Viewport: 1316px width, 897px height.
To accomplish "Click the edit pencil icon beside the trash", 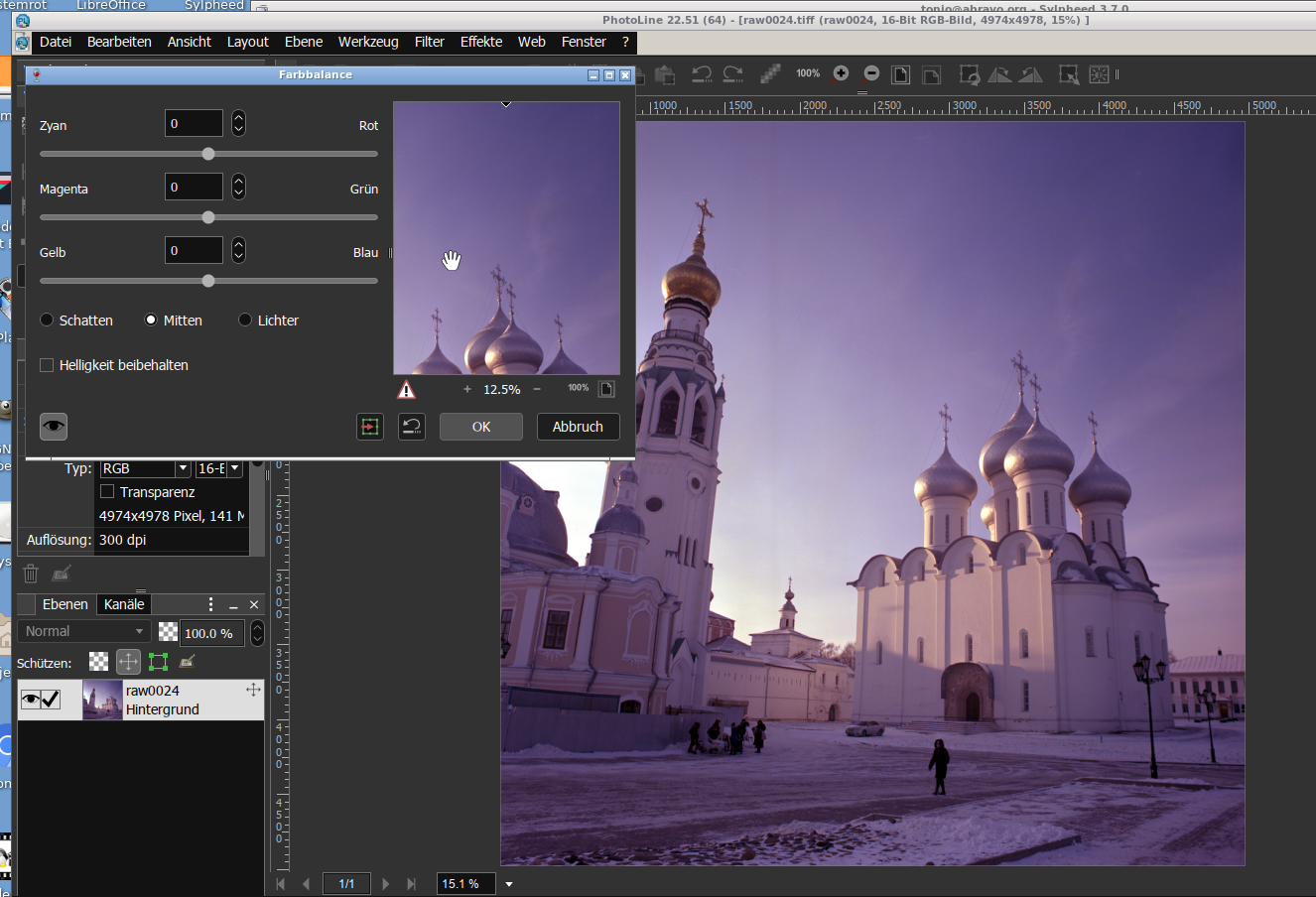I will (62, 574).
